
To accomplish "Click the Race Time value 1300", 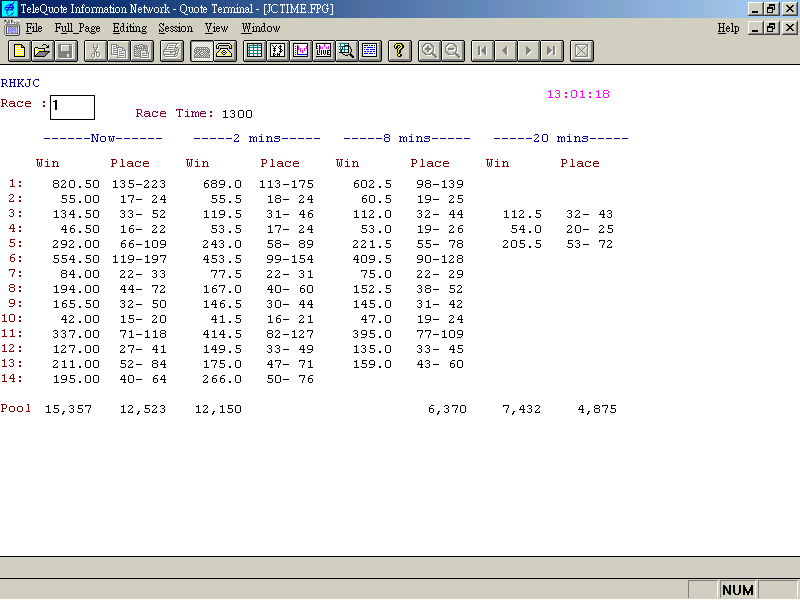I will pyautogui.click(x=237, y=114).
